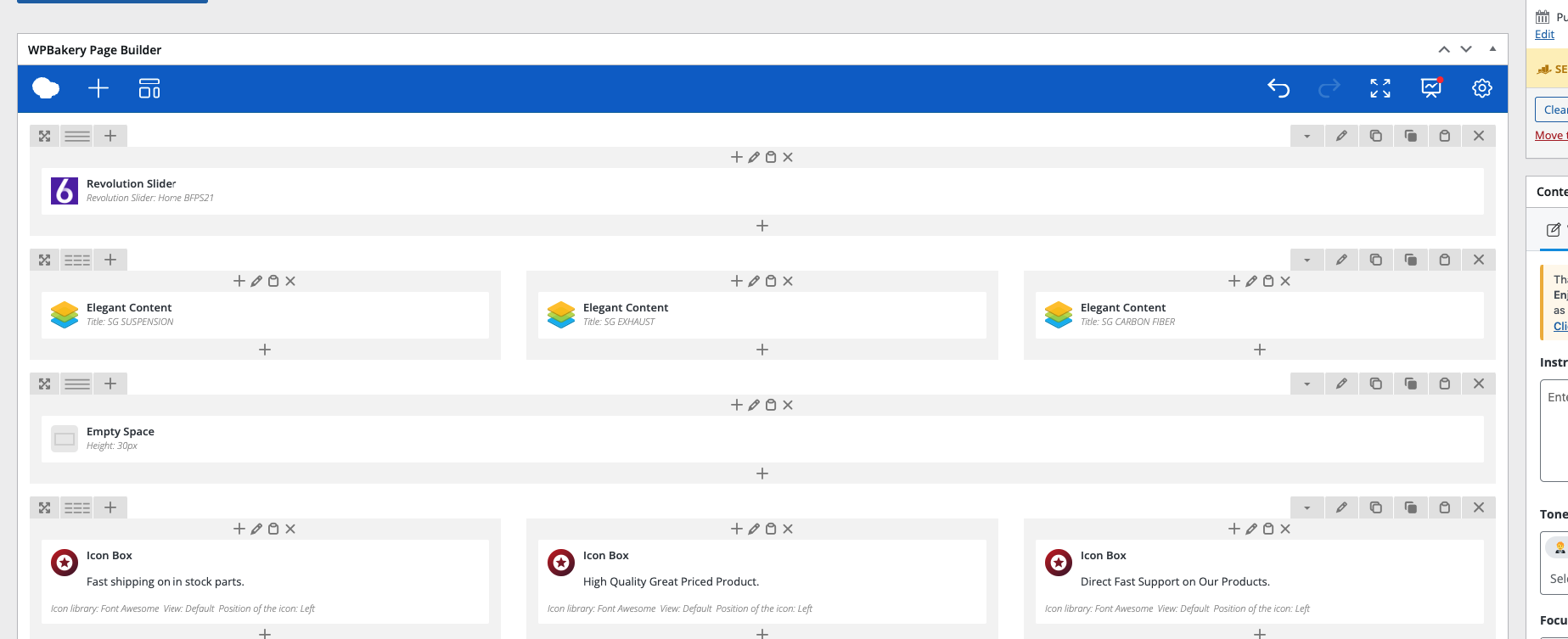The height and width of the screenshot is (639, 1568).
Task: Prepend element above Empty Space
Action: 737,405
